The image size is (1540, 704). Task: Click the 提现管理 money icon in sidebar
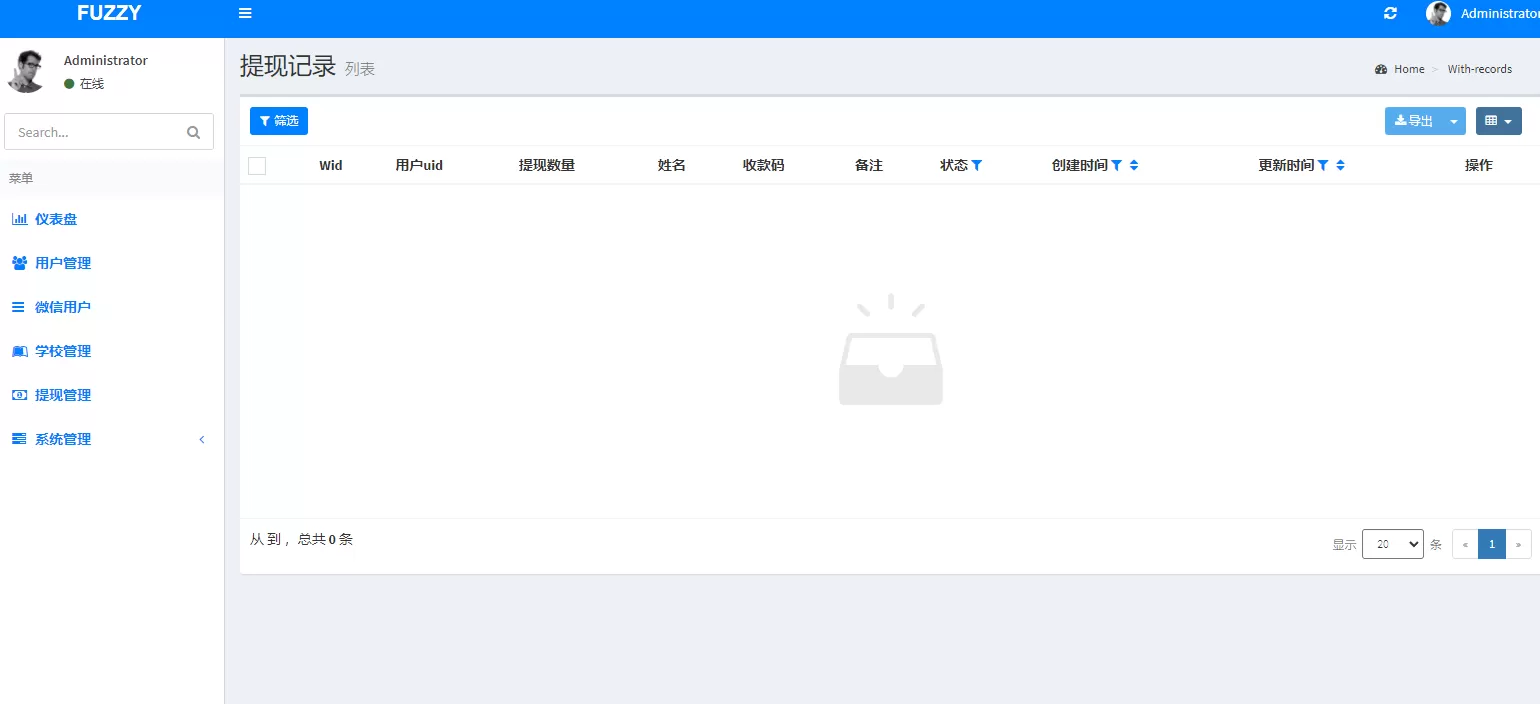(x=18, y=395)
